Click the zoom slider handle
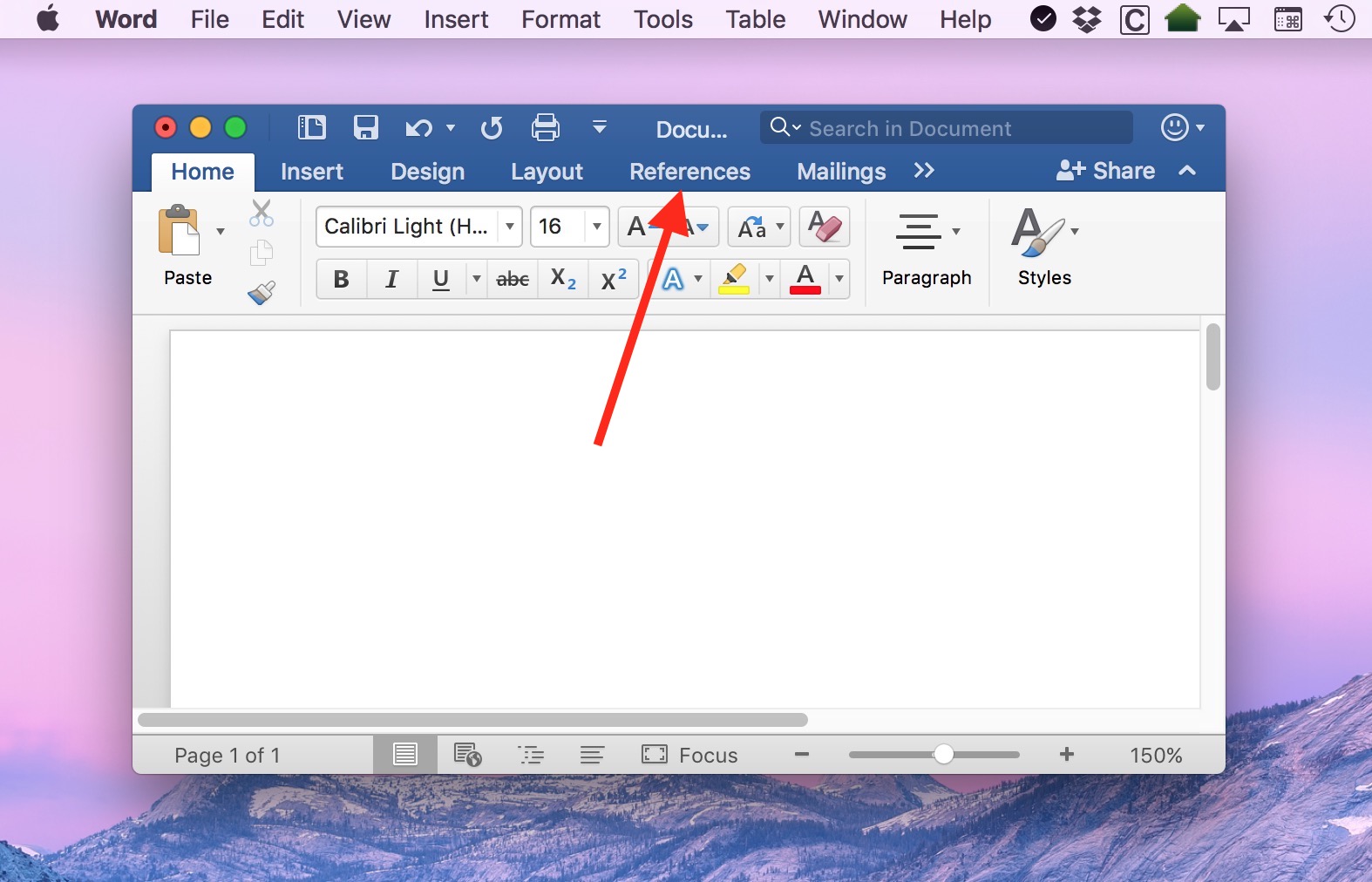The width and height of the screenshot is (1372, 882). tap(943, 755)
